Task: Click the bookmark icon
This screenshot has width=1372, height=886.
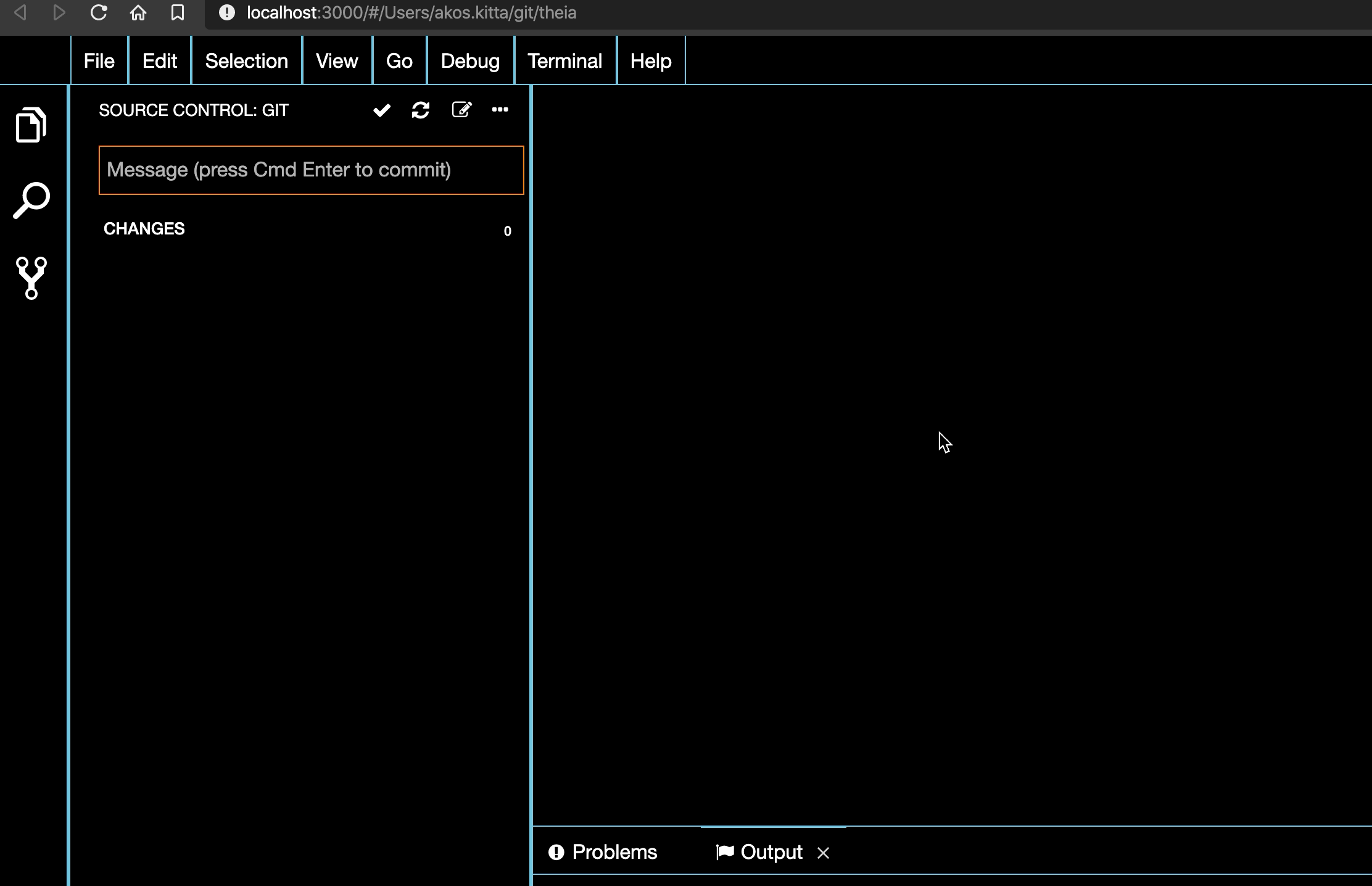Action: click(177, 12)
